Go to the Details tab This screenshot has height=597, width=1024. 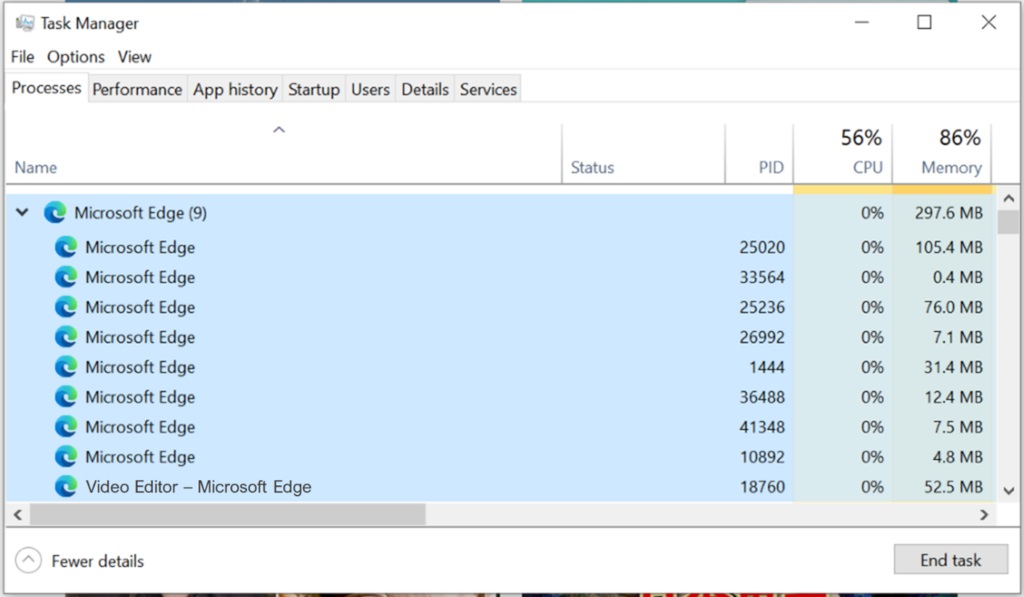click(425, 89)
